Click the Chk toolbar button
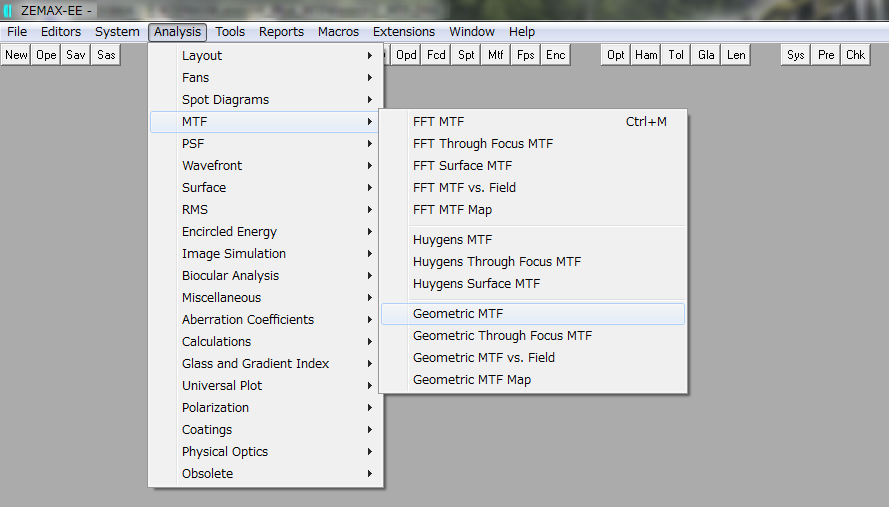This screenshot has width=889, height=507. point(856,55)
